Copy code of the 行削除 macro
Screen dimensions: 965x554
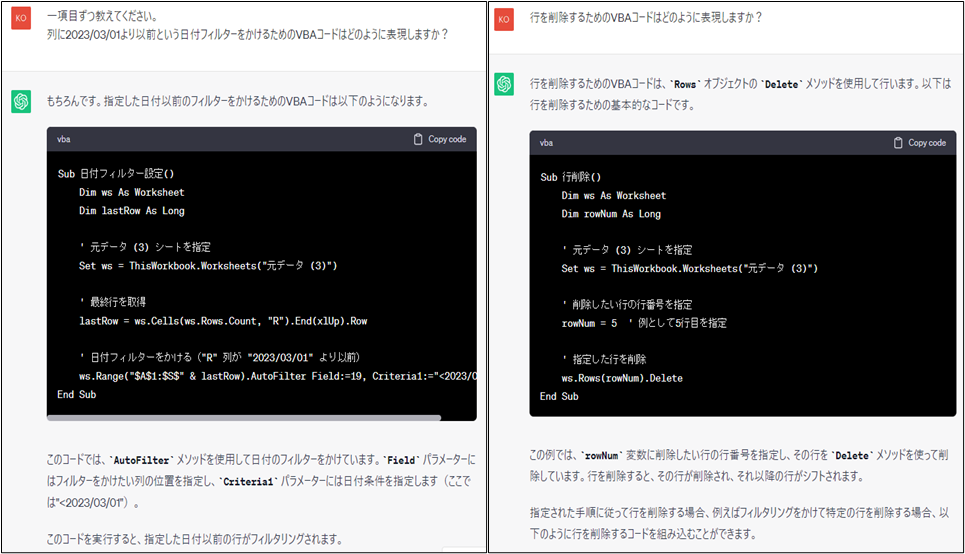pyautogui.click(x=920, y=143)
